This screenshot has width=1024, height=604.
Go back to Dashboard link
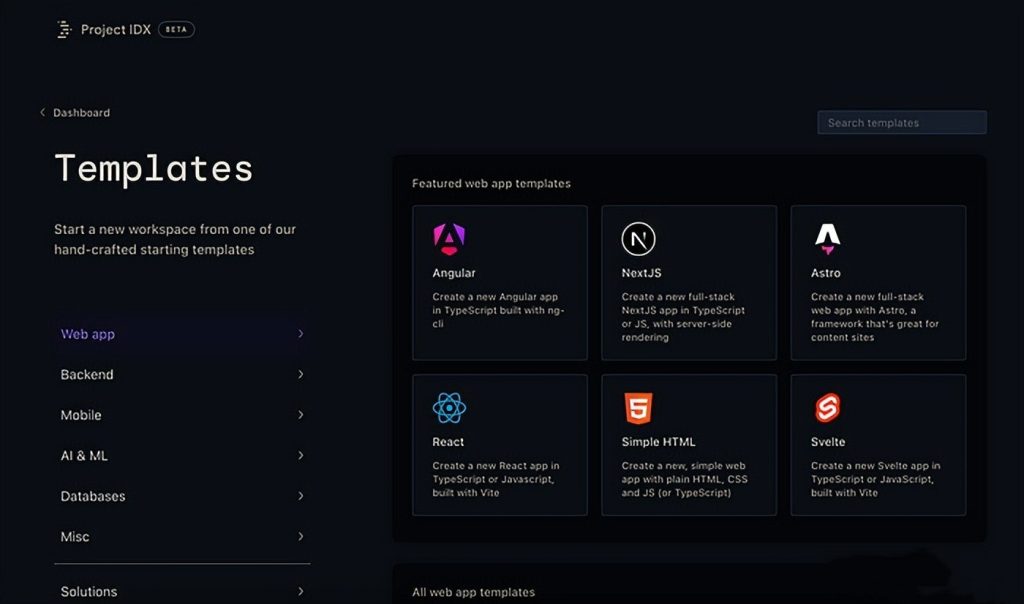(x=81, y=113)
